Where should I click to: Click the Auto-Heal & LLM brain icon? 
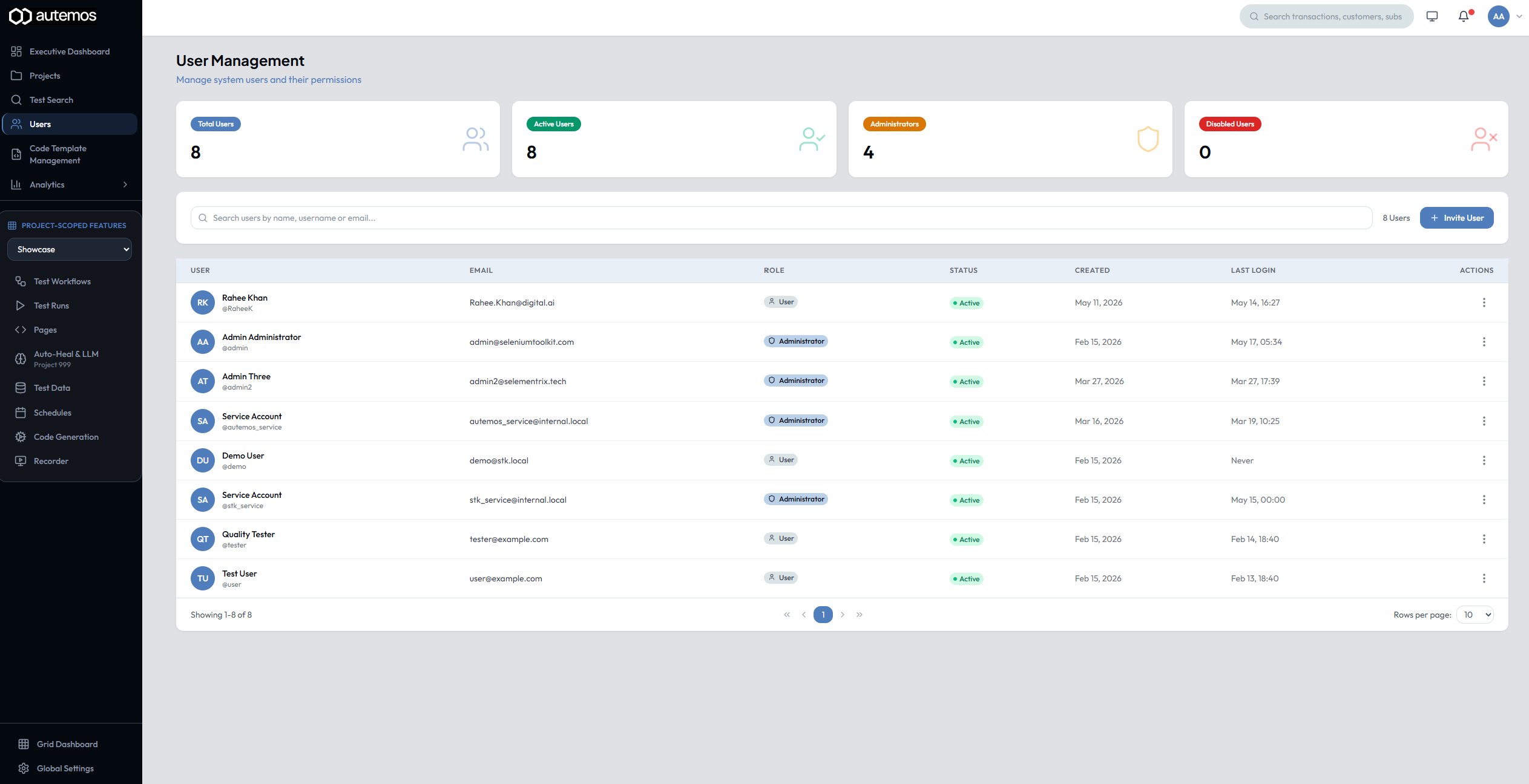point(21,359)
